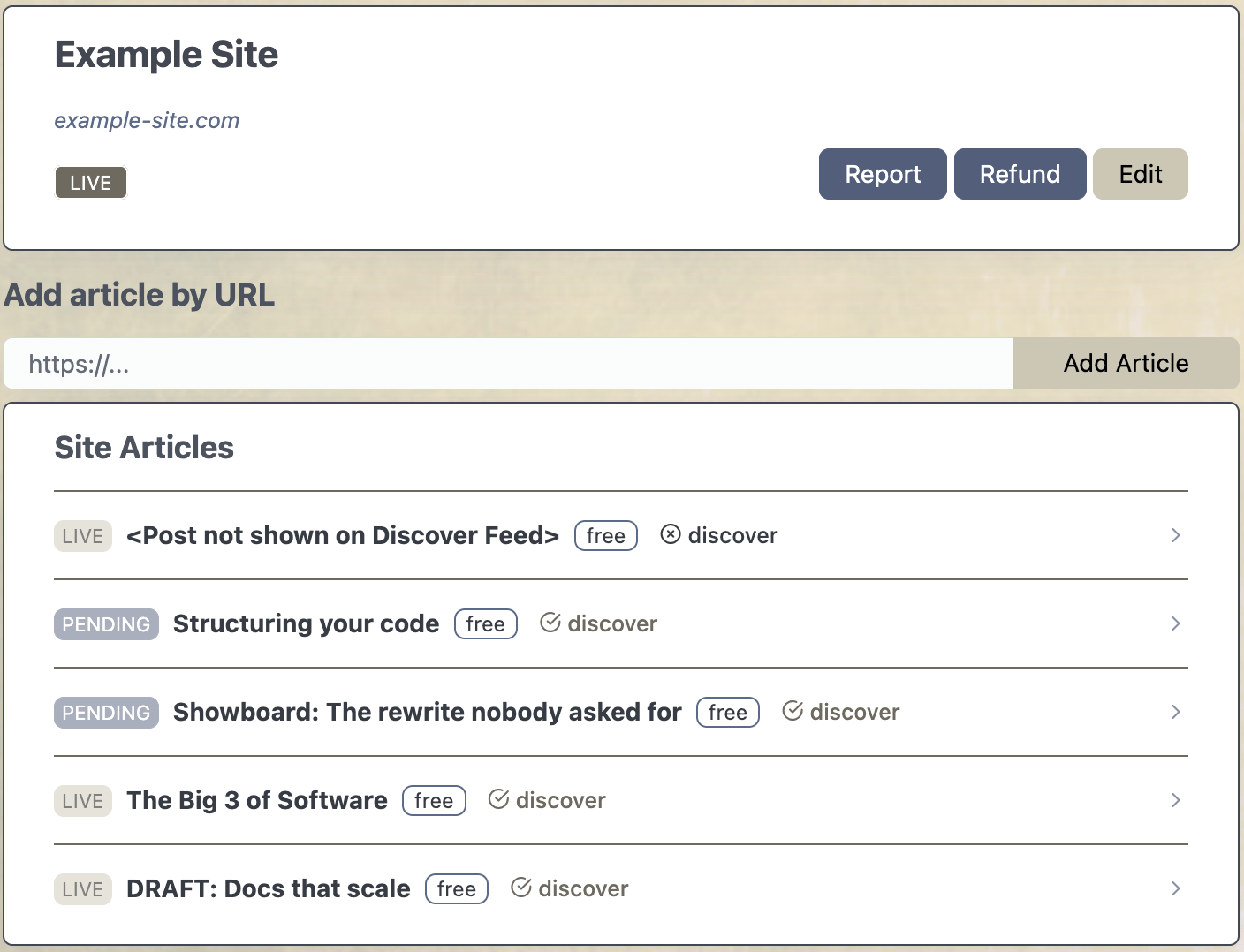Screen dimensions: 1244x952
Task: Click discover checkmark icon for Big 3 of Software
Action: [x=499, y=799]
